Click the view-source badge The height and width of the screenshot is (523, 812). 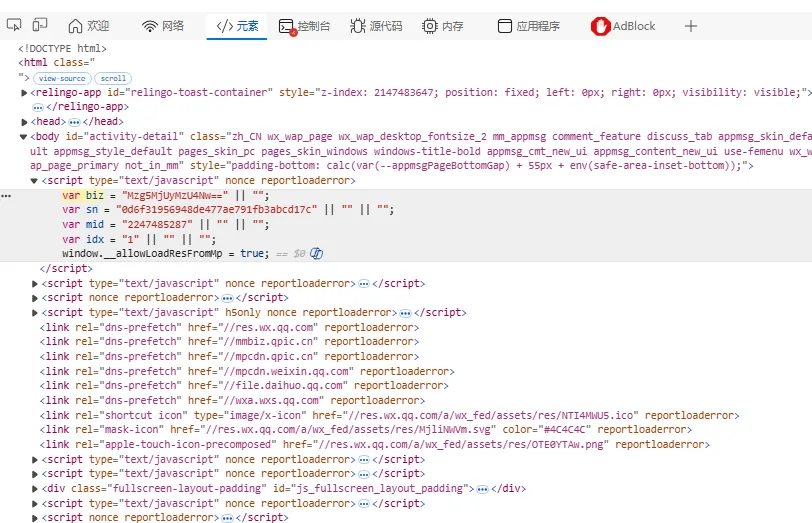point(62,78)
